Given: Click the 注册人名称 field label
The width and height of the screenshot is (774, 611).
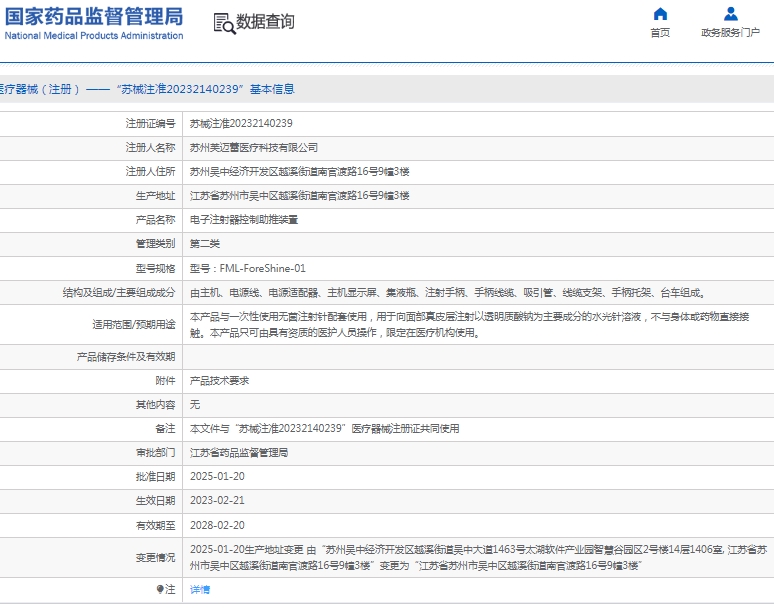Looking at the screenshot, I should click(151, 148).
